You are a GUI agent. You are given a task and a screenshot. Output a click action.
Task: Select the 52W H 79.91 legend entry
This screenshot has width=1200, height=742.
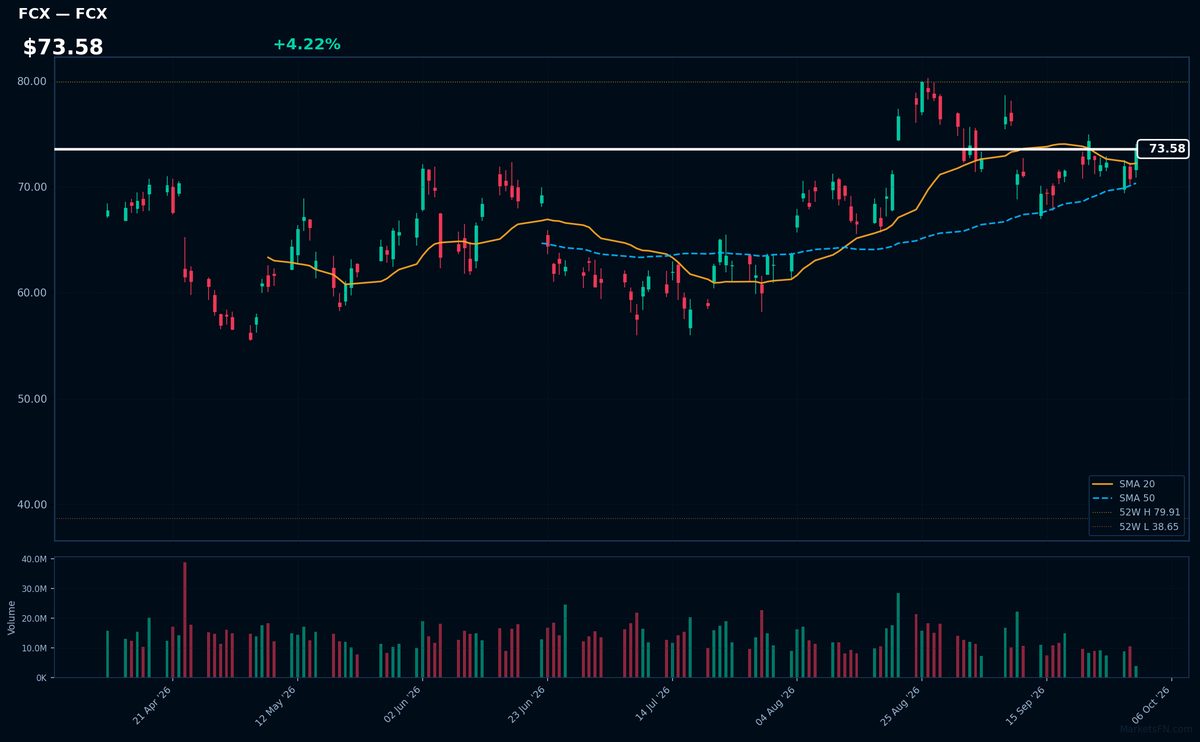point(1138,512)
